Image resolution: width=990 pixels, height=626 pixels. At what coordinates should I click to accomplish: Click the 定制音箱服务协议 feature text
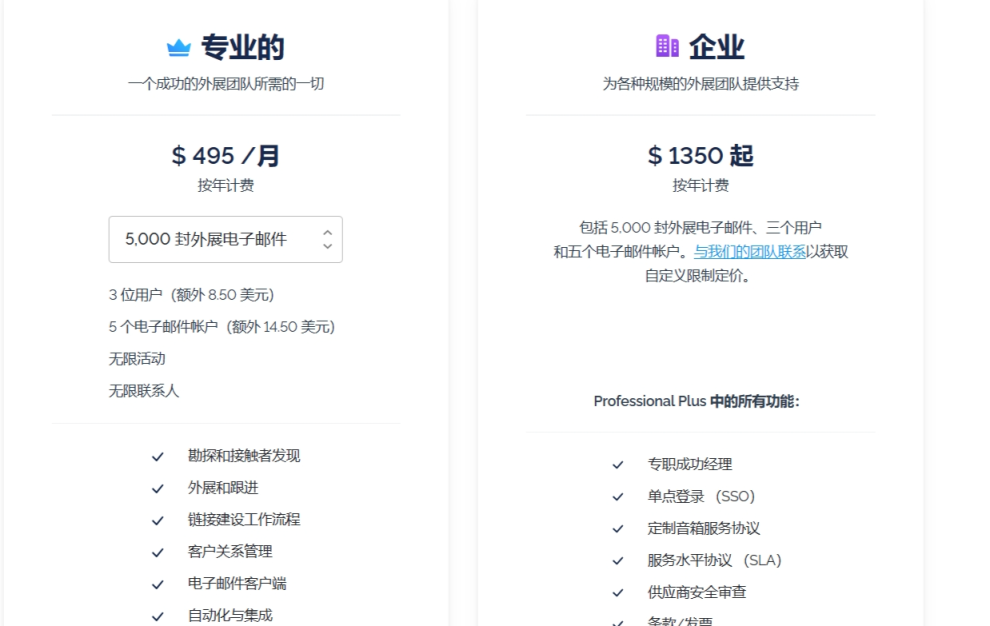click(703, 528)
